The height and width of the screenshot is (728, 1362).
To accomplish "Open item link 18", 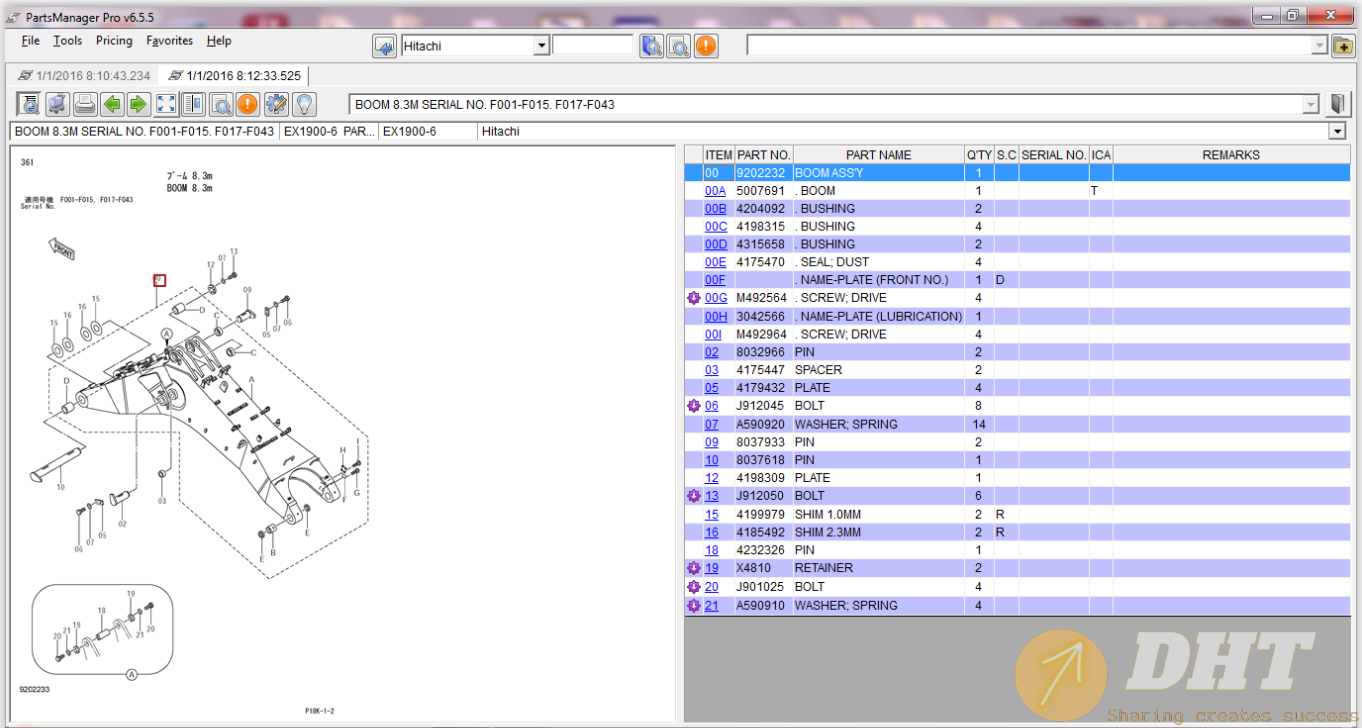I will (711, 550).
